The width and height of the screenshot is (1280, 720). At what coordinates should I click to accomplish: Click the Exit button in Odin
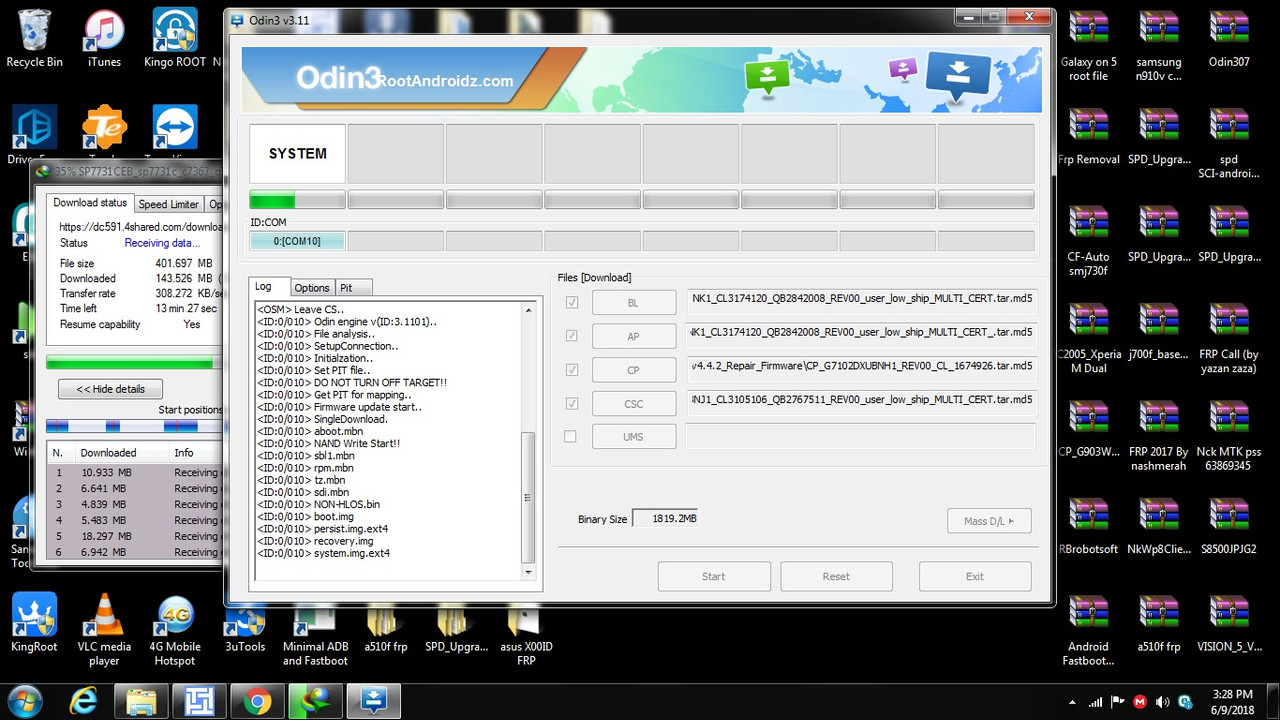(x=975, y=576)
